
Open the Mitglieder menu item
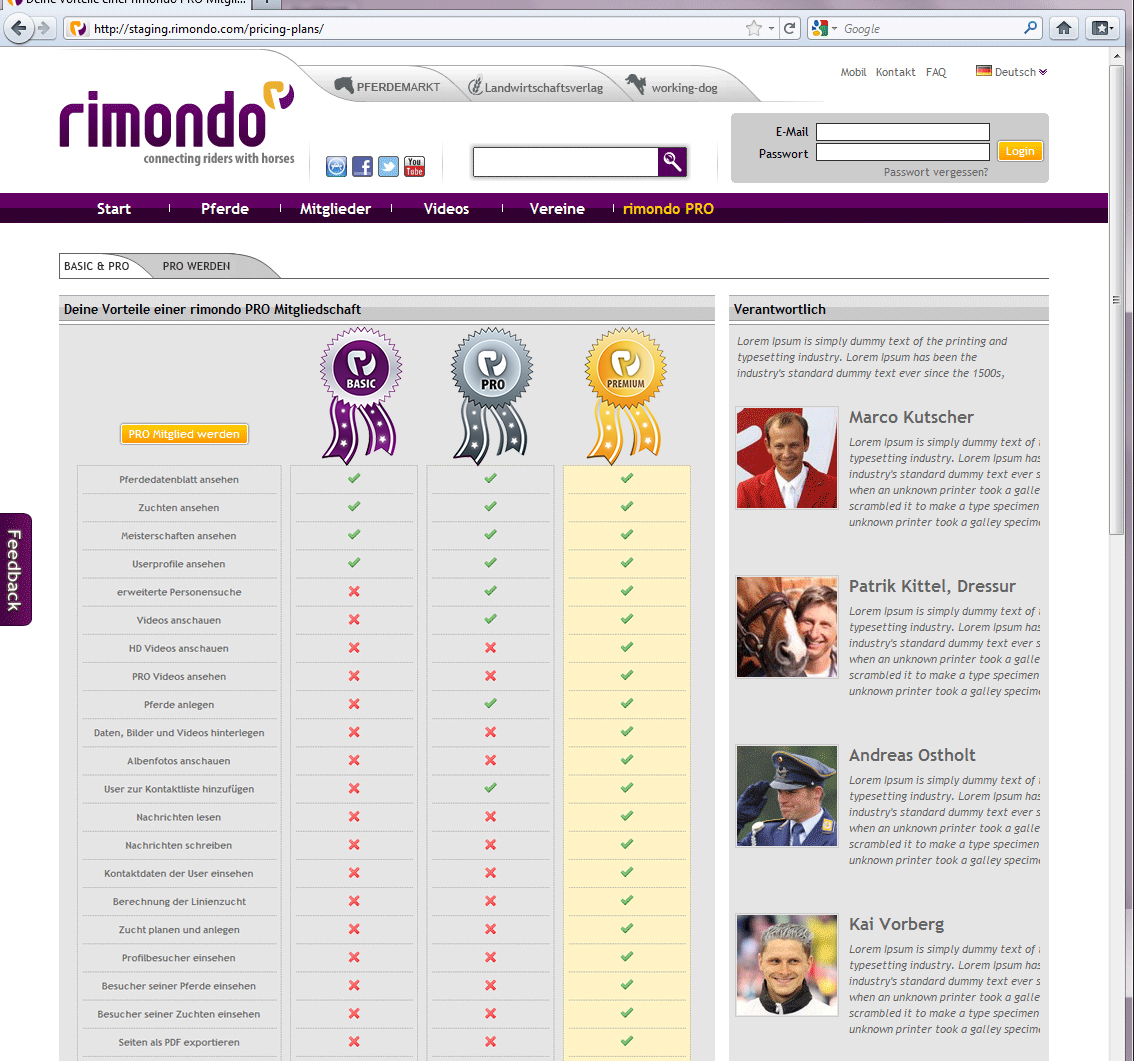coord(336,208)
